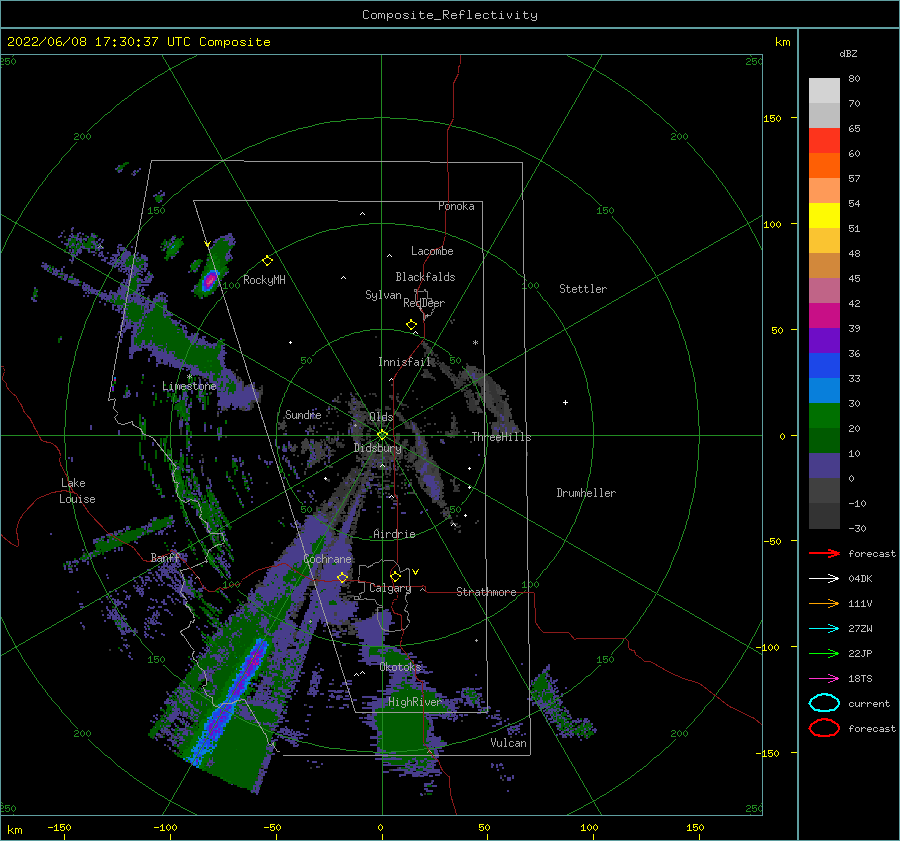Click the 'Cochrane' map label
Screen dimensions: 900x841
tap(327, 559)
